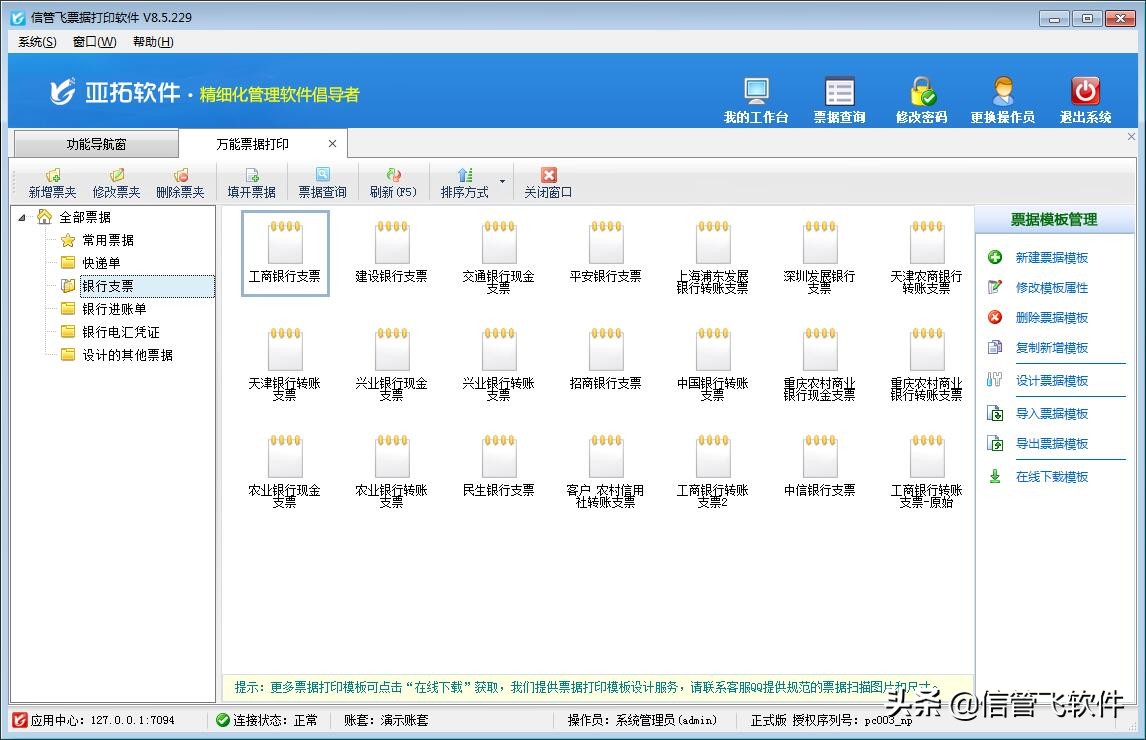Image resolution: width=1146 pixels, height=740 pixels.
Task: Select the 平安银行支票 template
Action: click(x=606, y=253)
